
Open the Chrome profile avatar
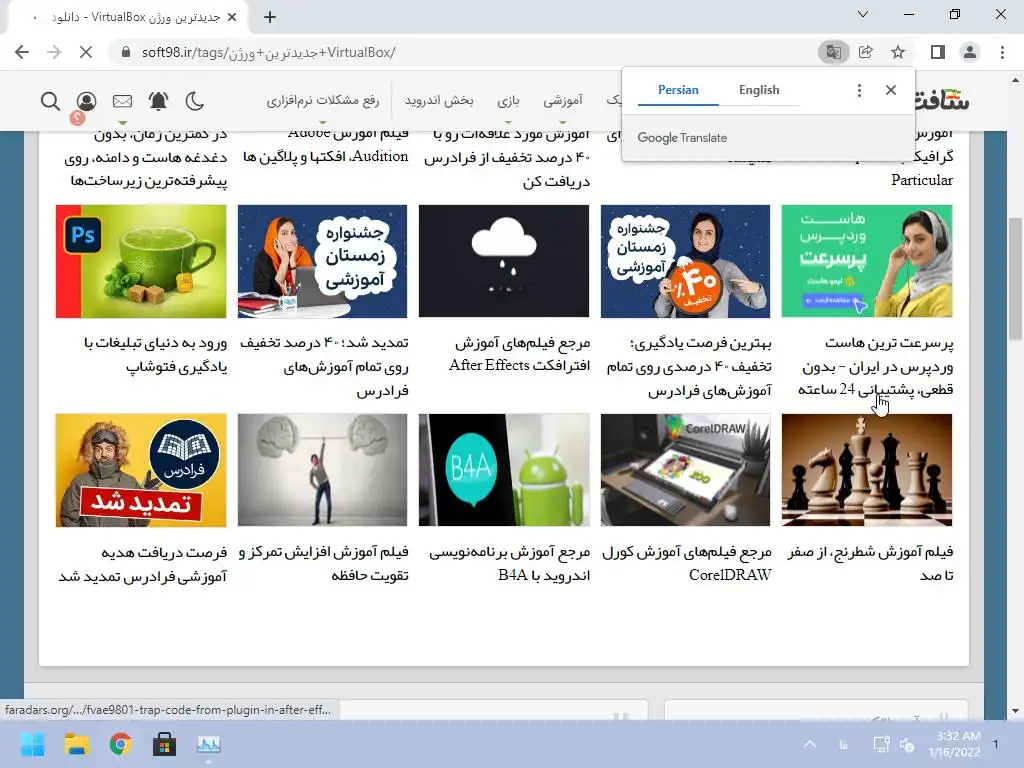970,52
